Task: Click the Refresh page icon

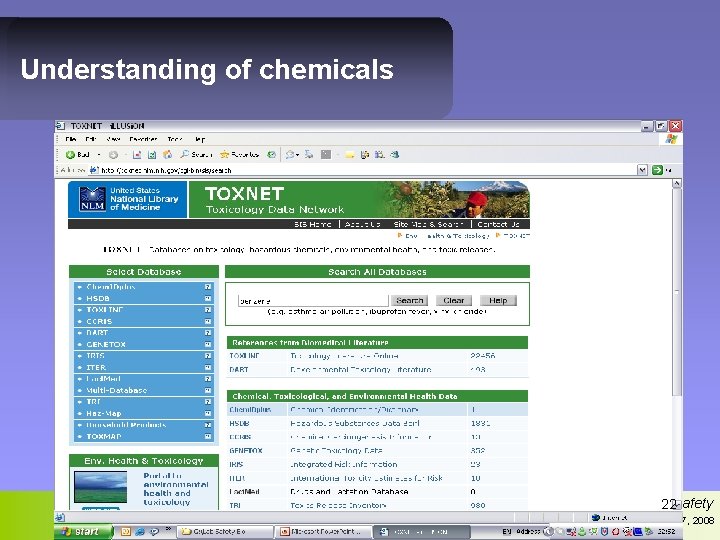Action: tap(152, 155)
